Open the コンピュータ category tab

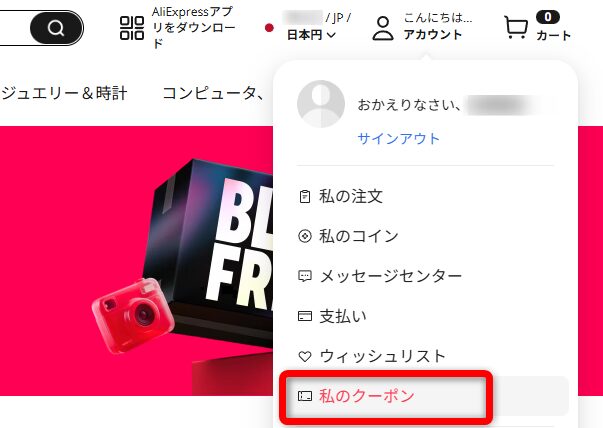point(213,93)
